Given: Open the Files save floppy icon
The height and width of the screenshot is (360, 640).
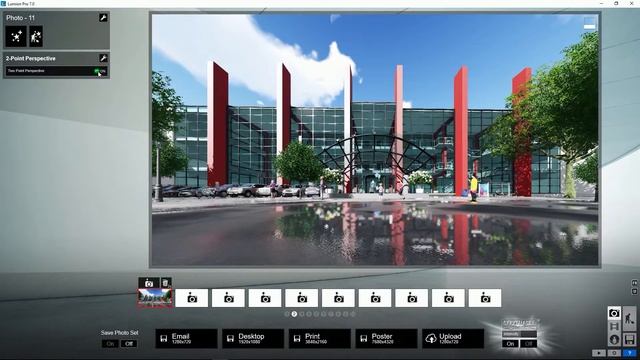Looking at the screenshot, I should click(x=629, y=339).
